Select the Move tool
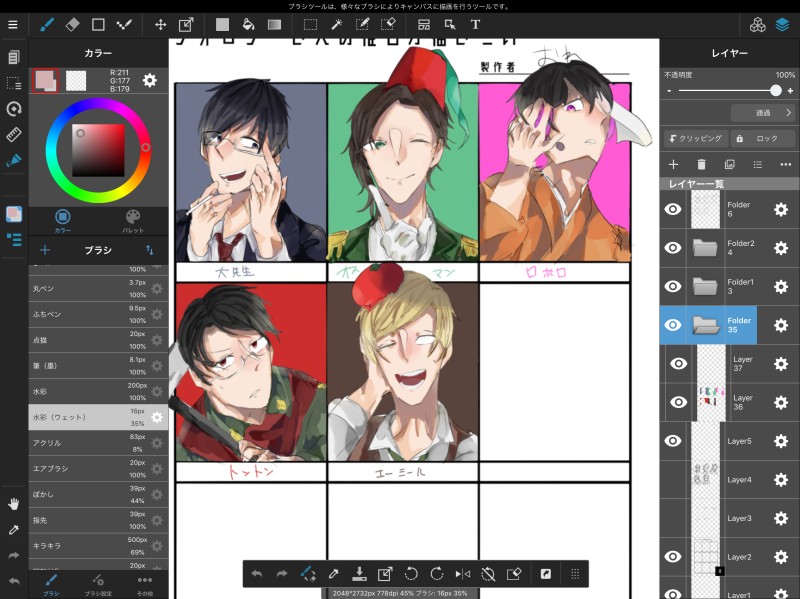Image resolution: width=800 pixels, height=599 pixels. click(x=161, y=24)
